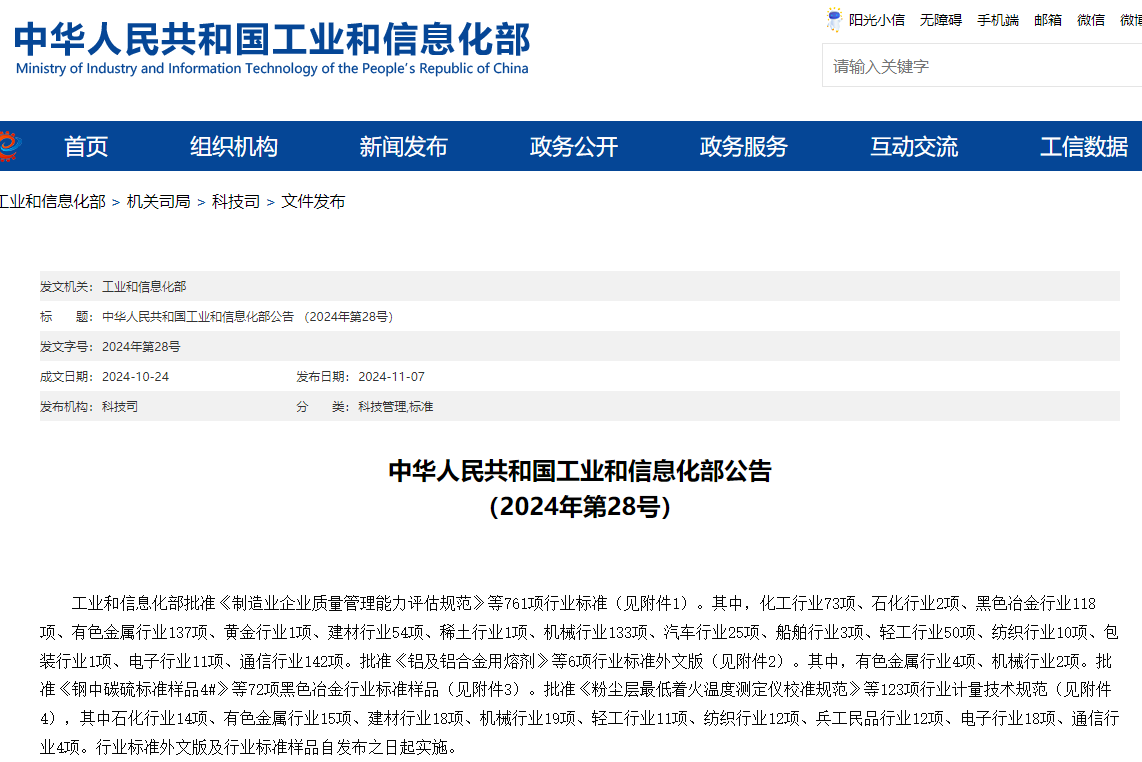1142x762 pixels.
Task: Open the 微信 link at top
Action: tap(1091, 20)
